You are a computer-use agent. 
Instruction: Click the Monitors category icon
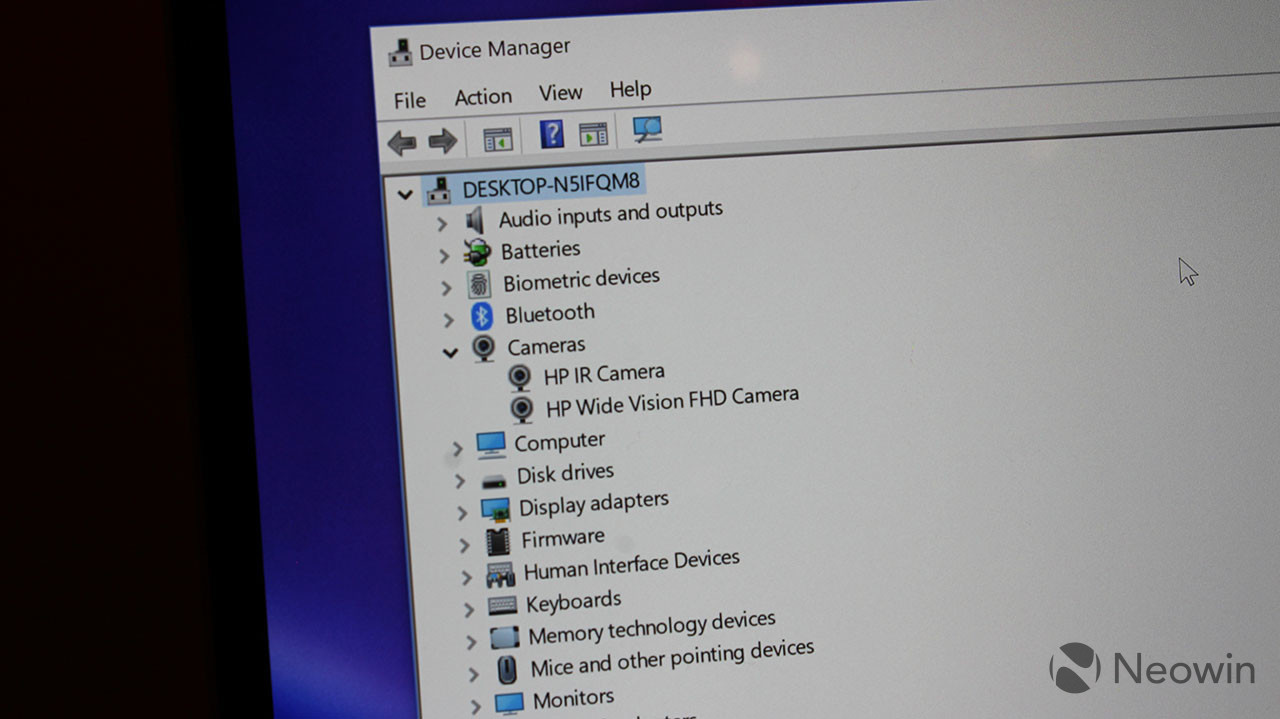point(509,702)
